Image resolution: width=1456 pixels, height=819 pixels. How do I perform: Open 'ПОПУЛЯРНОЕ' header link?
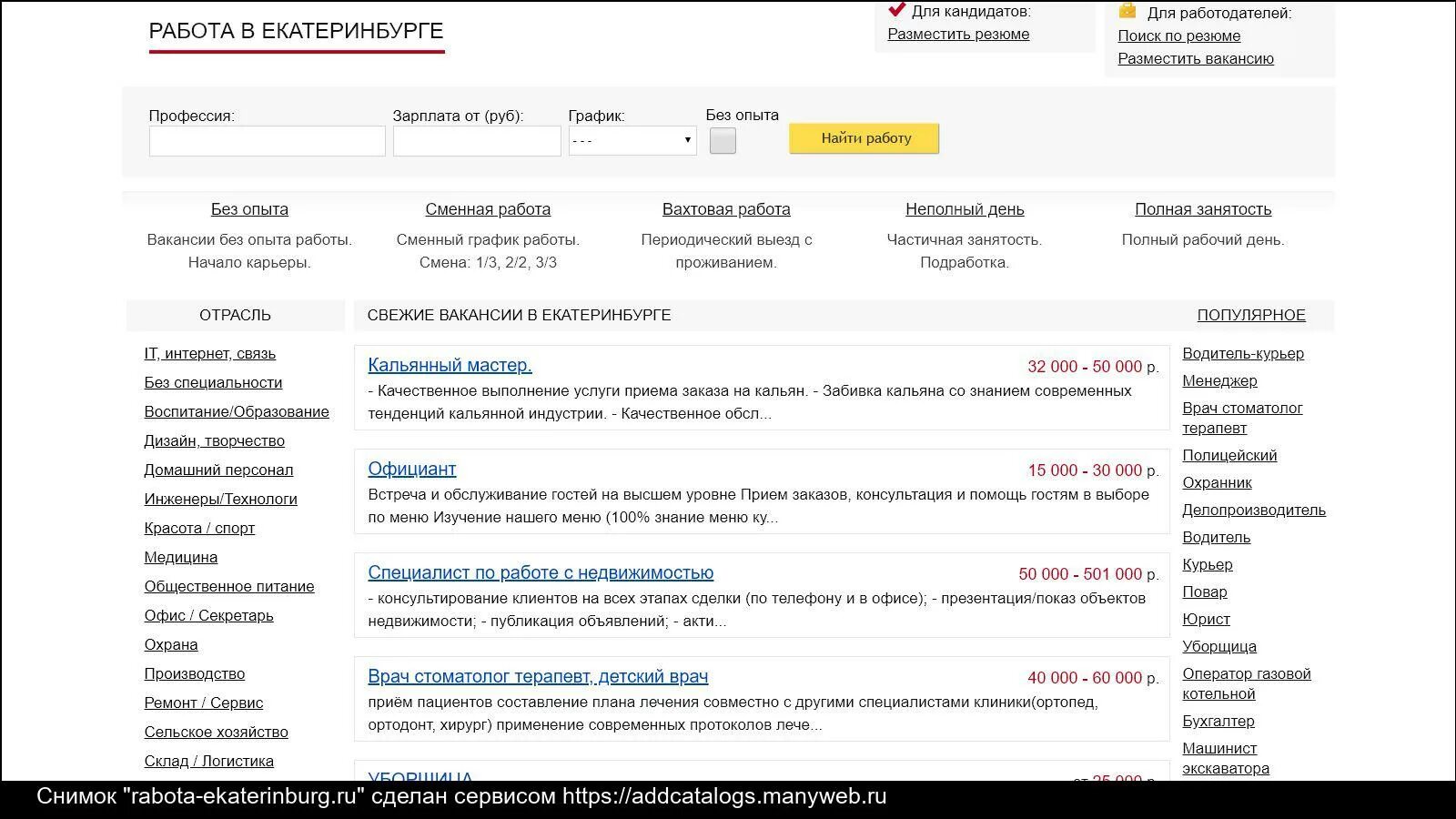(x=1251, y=315)
